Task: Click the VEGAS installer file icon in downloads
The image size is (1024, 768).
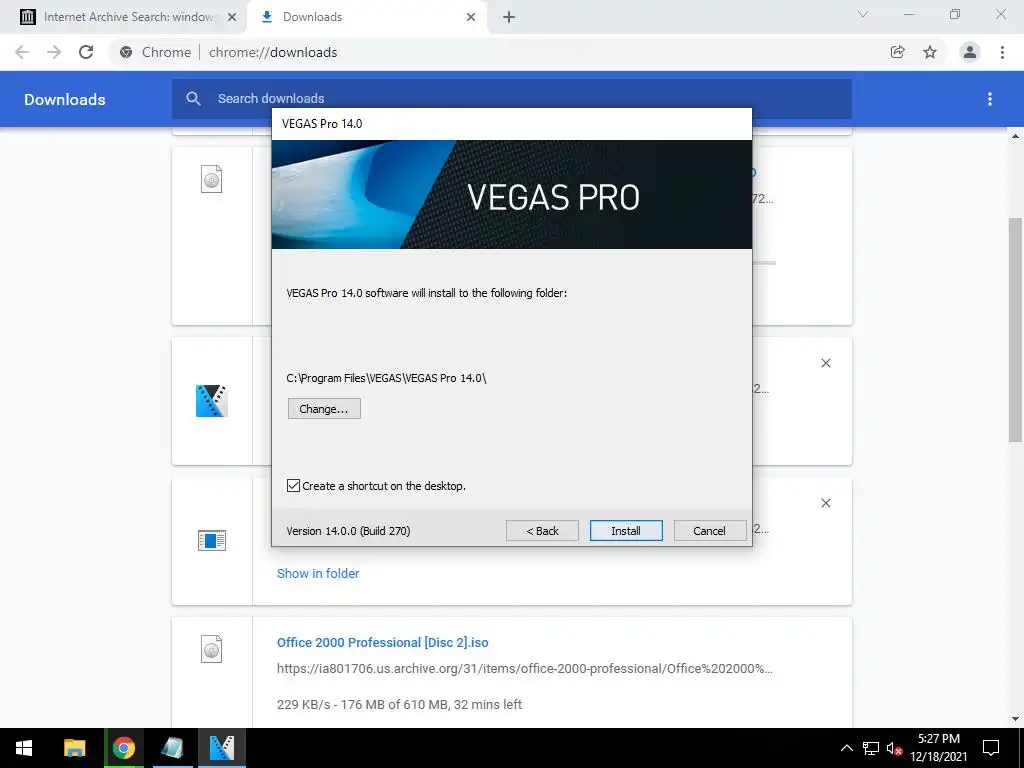Action: pos(212,401)
